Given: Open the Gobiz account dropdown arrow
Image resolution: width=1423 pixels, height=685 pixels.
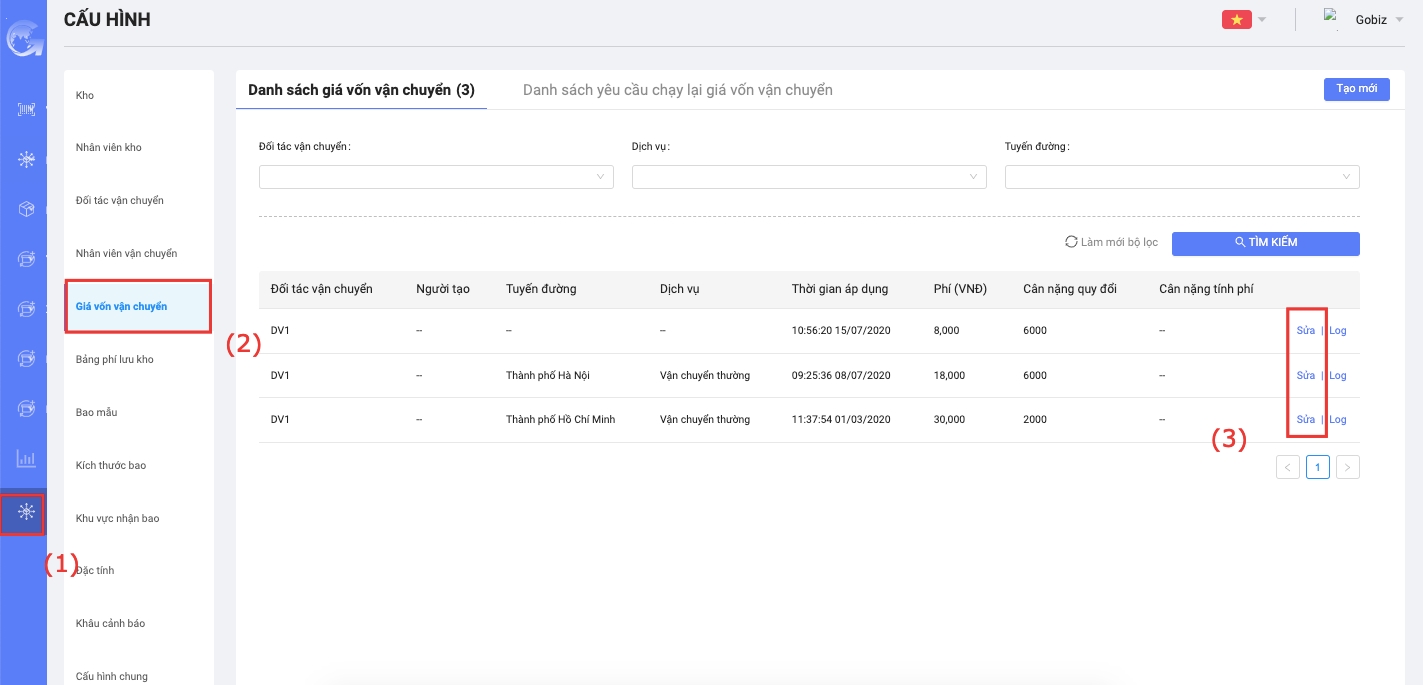Looking at the screenshot, I should pyautogui.click(x=1399, y=20).
